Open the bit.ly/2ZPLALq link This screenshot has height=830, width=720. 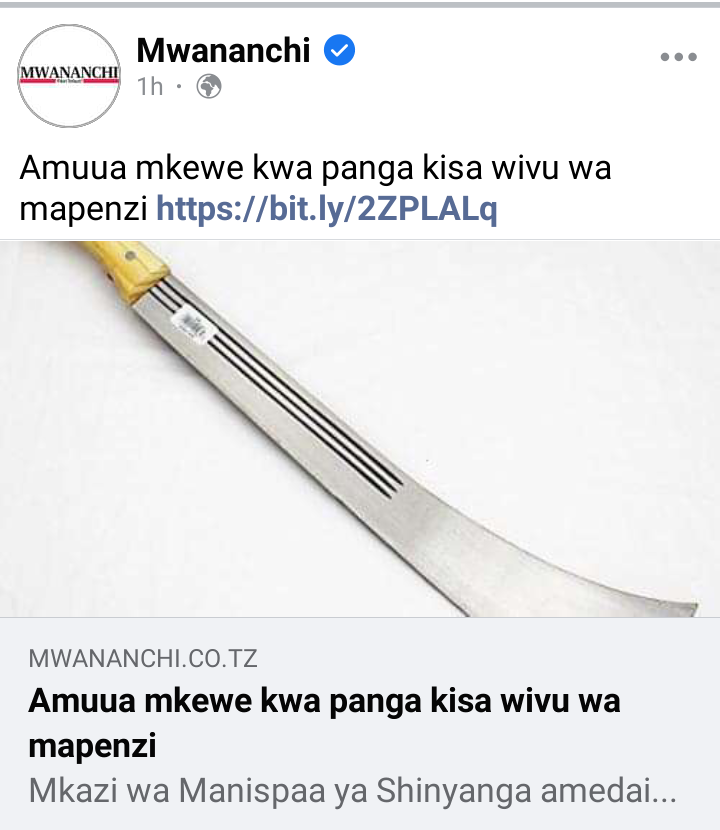(x=327, y=209)
